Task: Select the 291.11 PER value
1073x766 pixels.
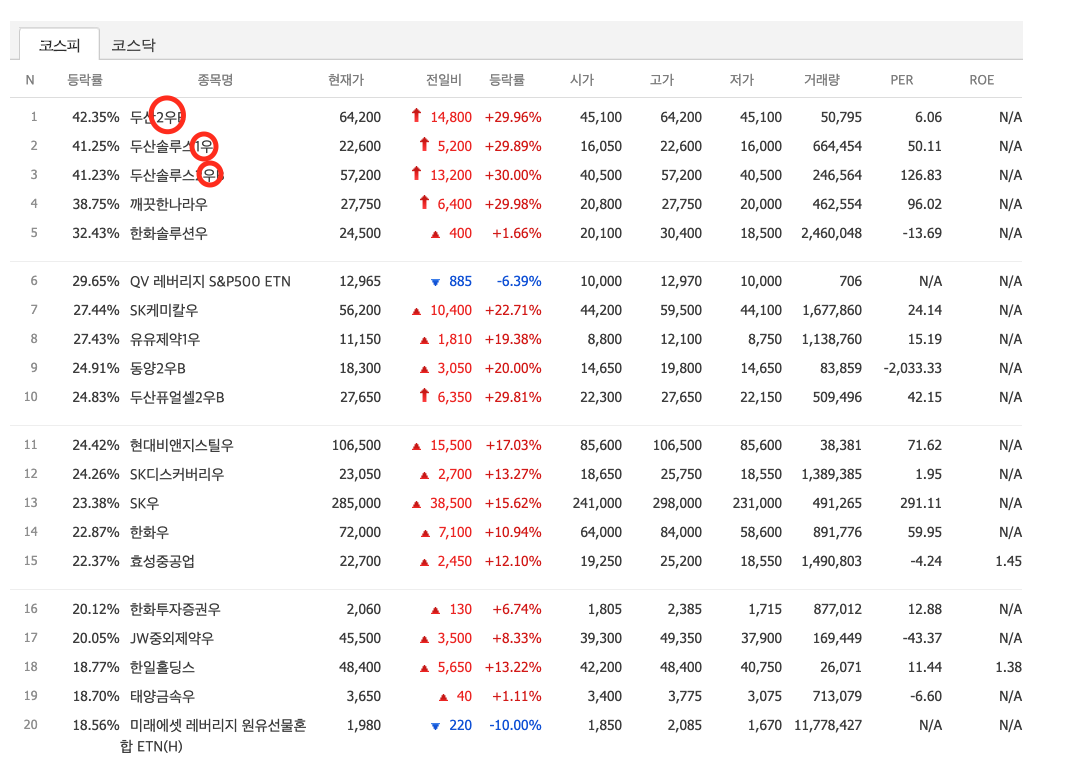Action: click(921, 503)
